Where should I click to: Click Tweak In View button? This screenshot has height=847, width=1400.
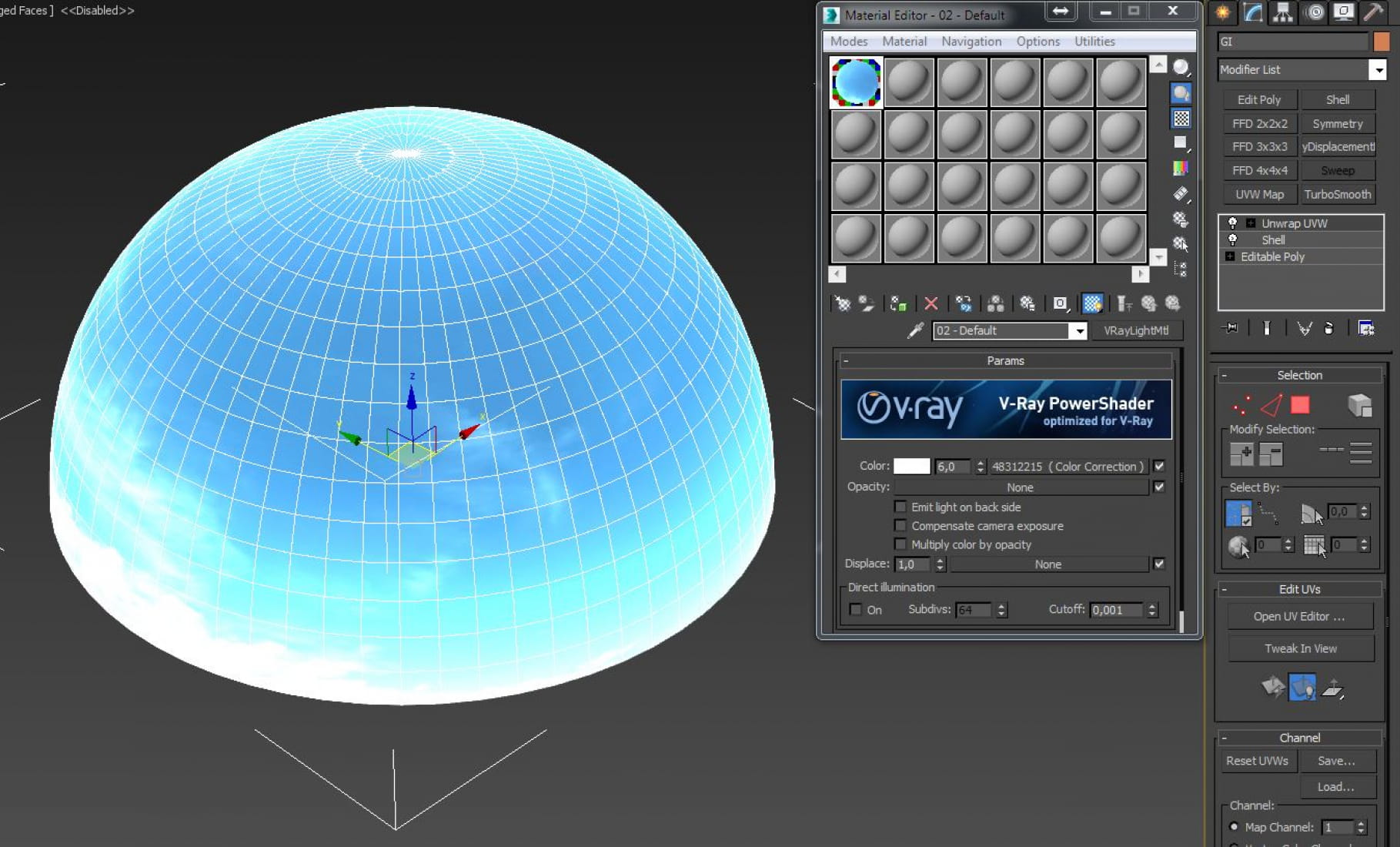[1301, 648]
